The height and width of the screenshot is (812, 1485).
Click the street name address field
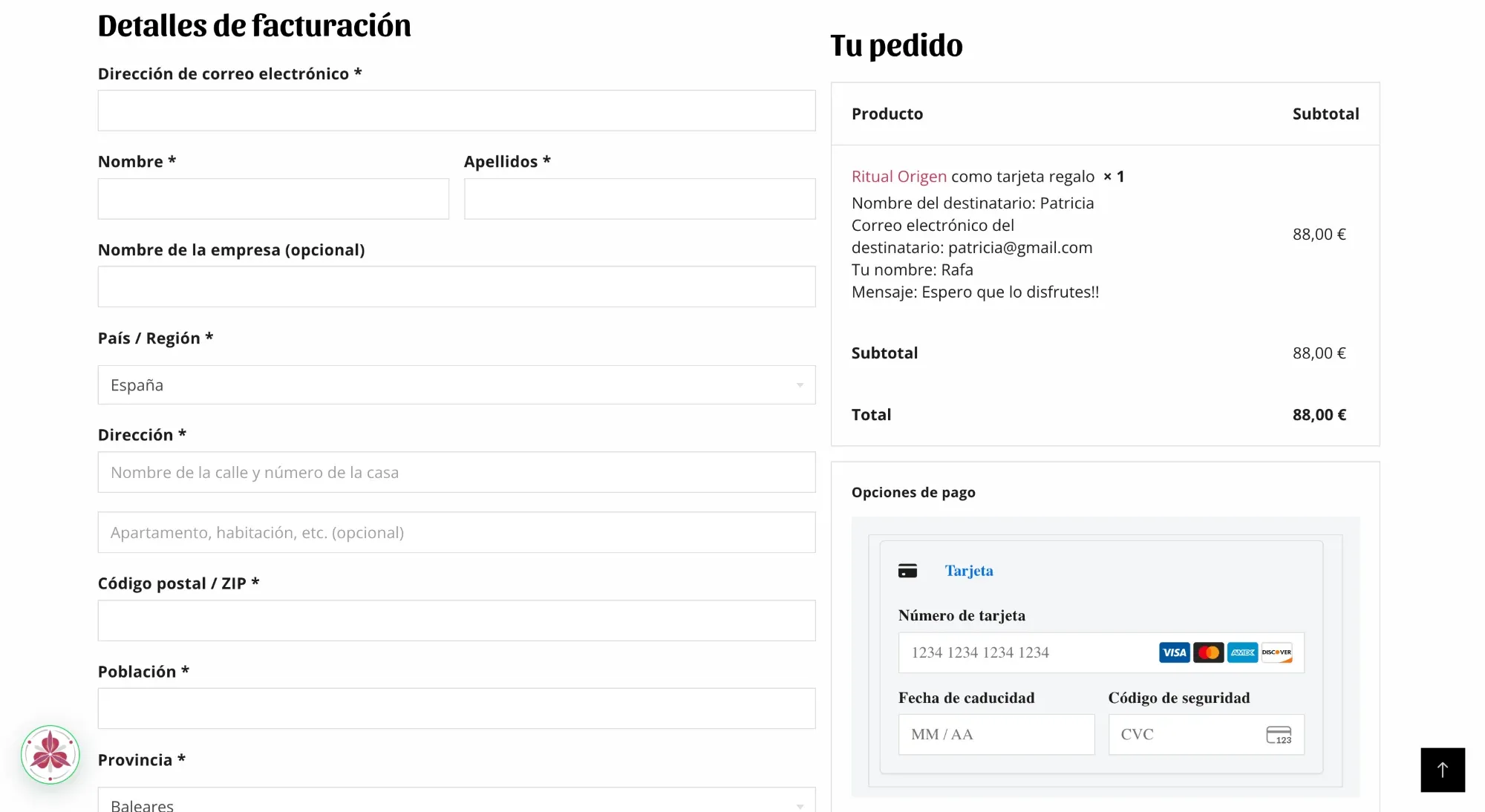click(x=457, y=472)
